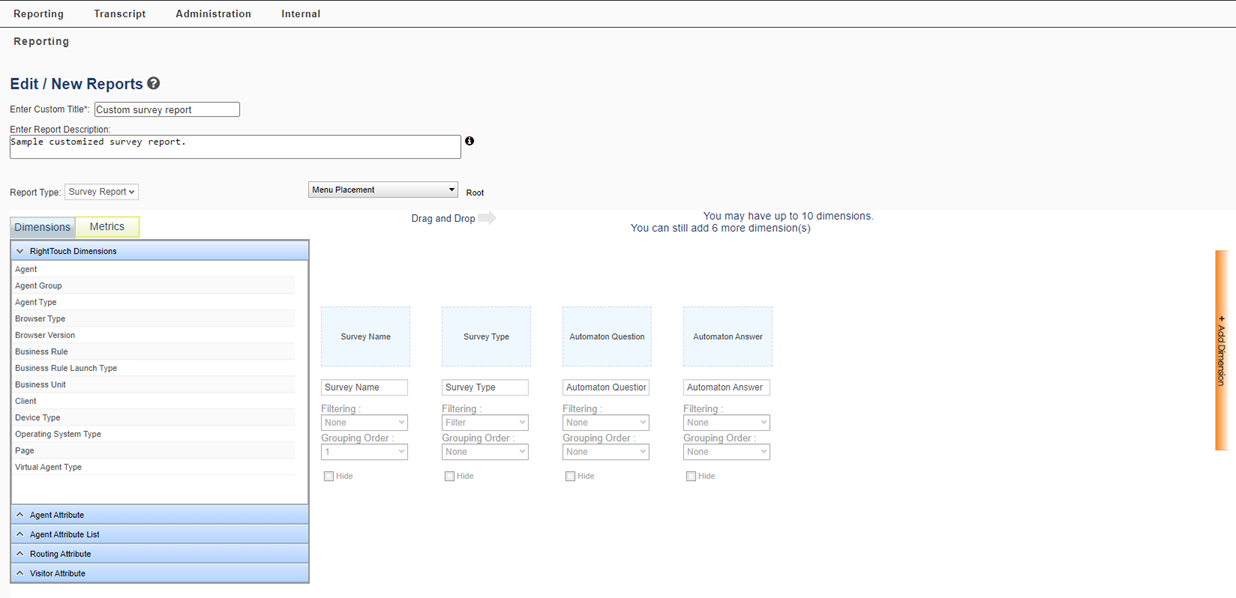
Task: Click the Enter Custom Title text field
Action: [x=167, y=110]
